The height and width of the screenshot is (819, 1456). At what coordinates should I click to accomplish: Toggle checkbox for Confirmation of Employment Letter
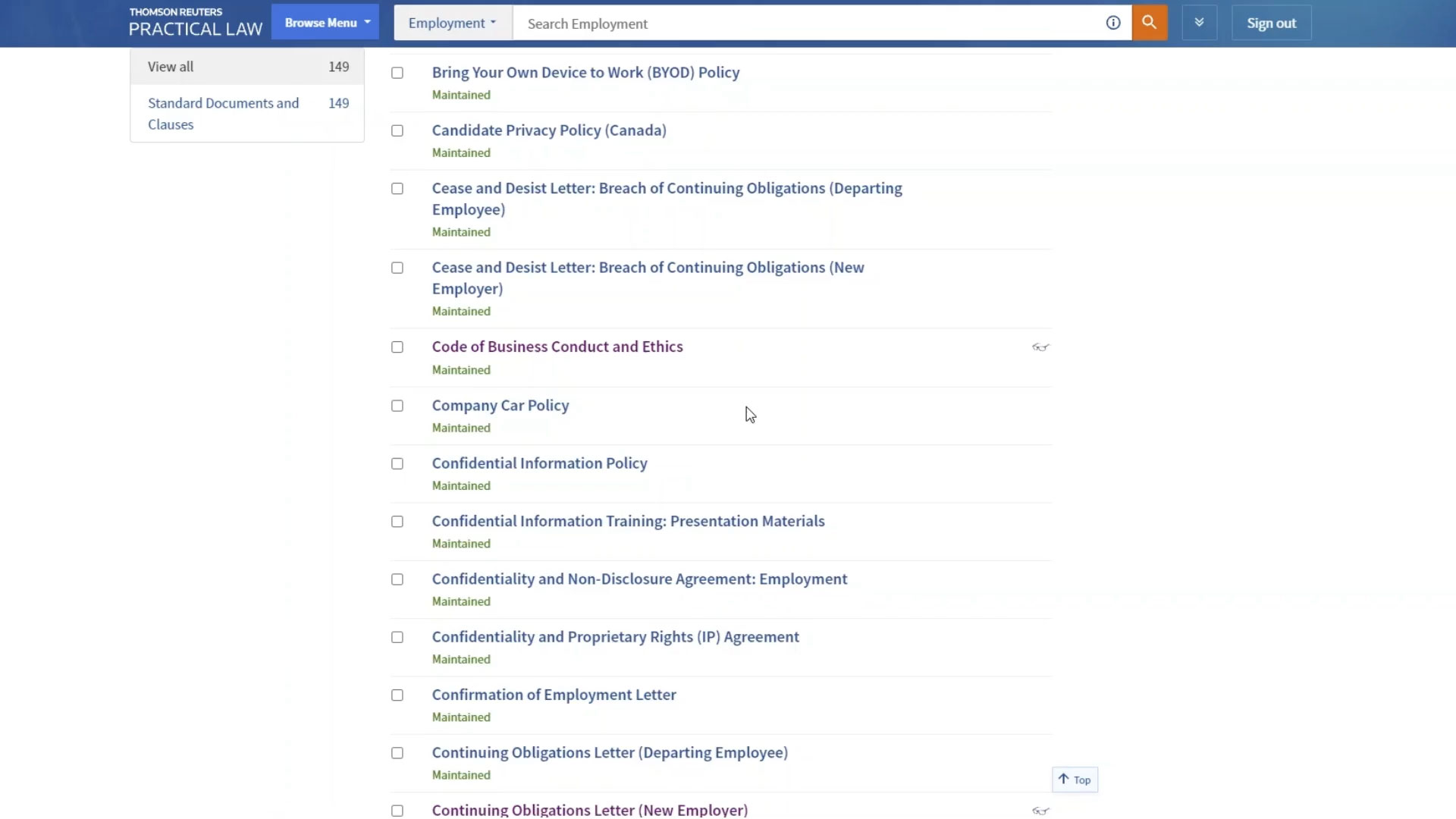click(397, 695)
